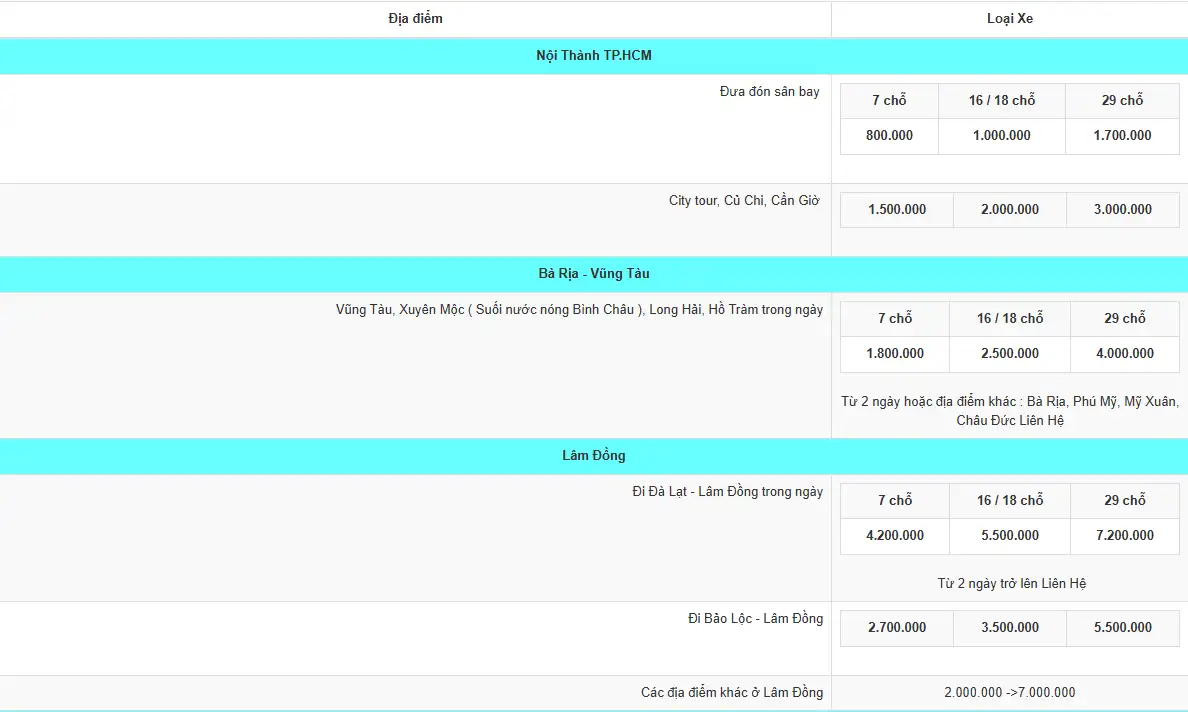Choose the 1.800.000 Vũng Tàu price

click(x=895, y=354)
